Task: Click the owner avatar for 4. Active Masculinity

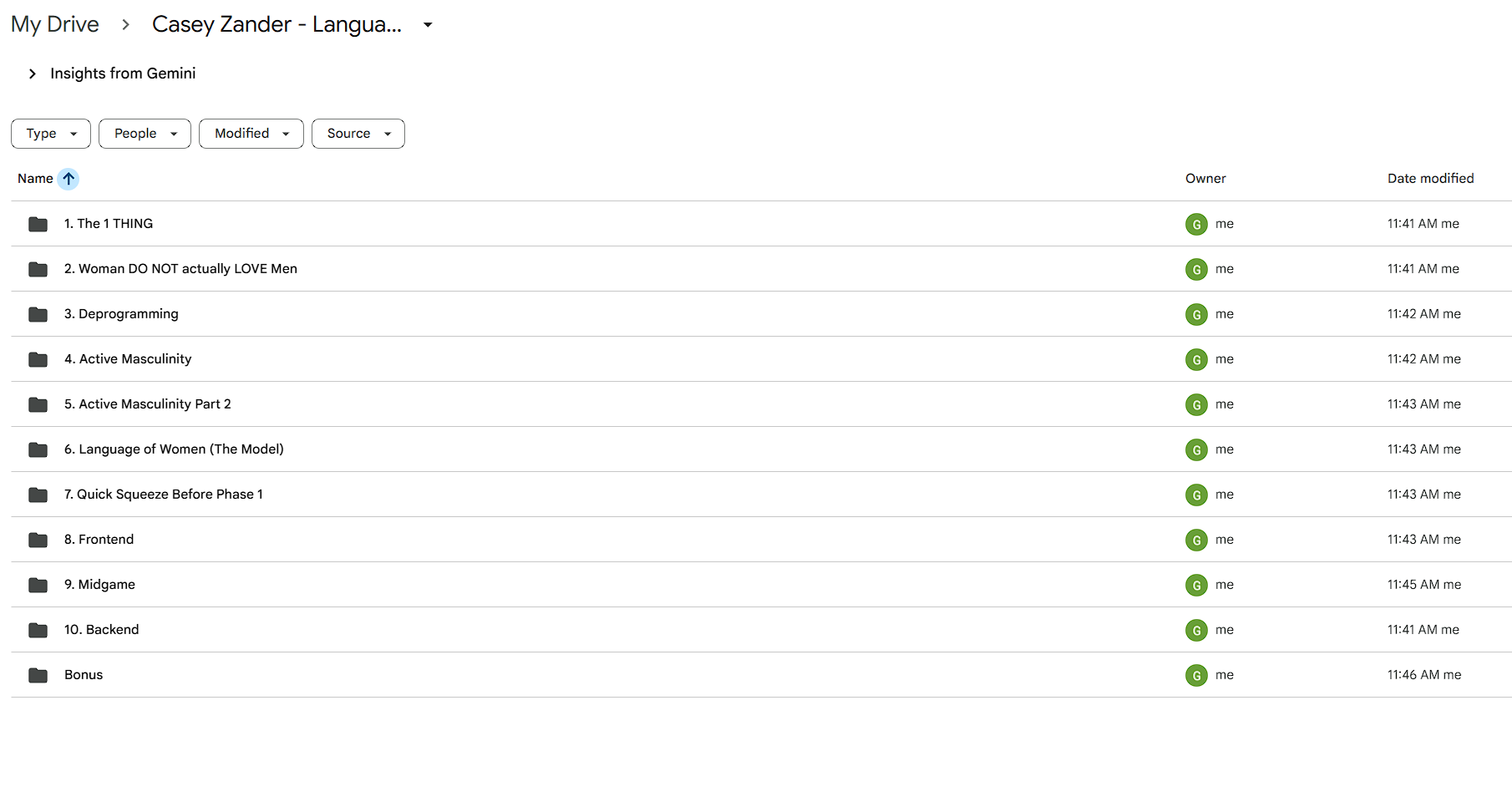Action: click(1196, 359)
